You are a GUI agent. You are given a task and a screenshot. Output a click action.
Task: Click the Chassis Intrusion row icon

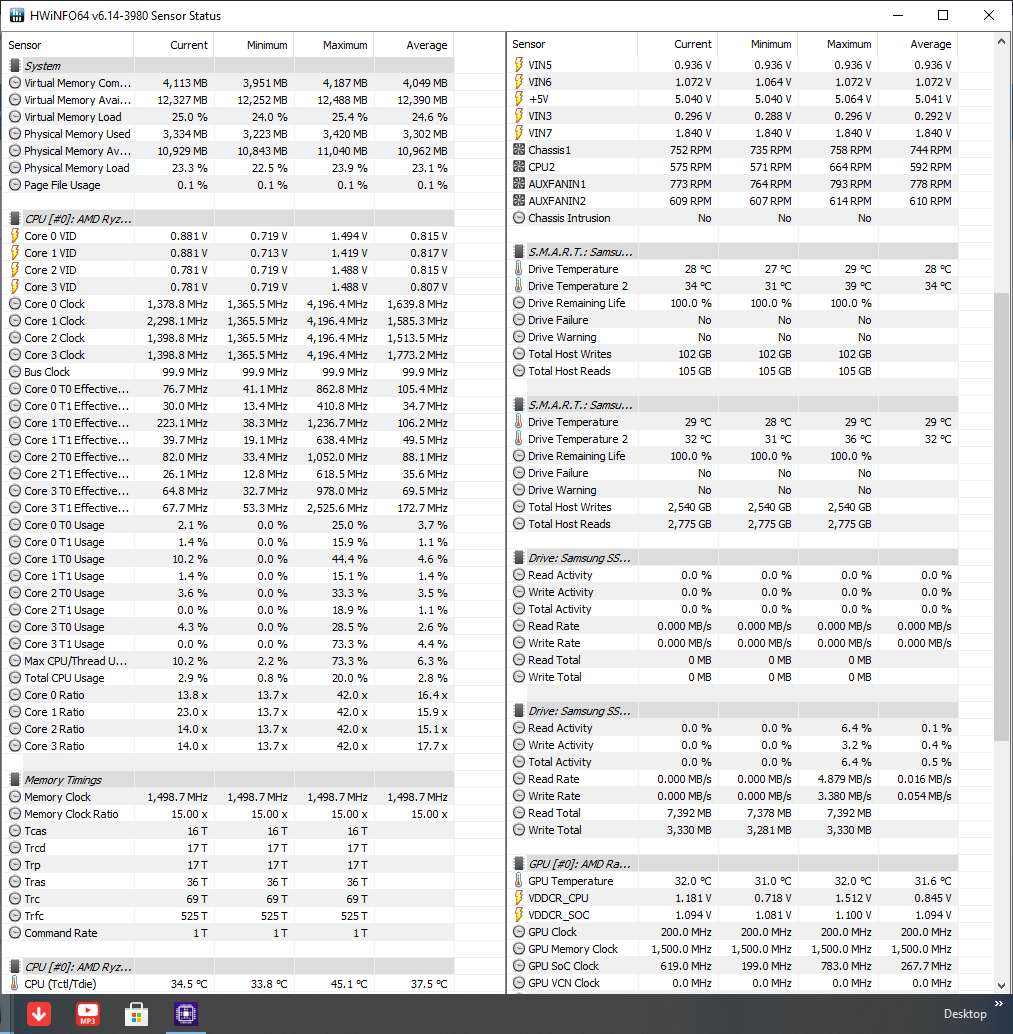point(519,218)
